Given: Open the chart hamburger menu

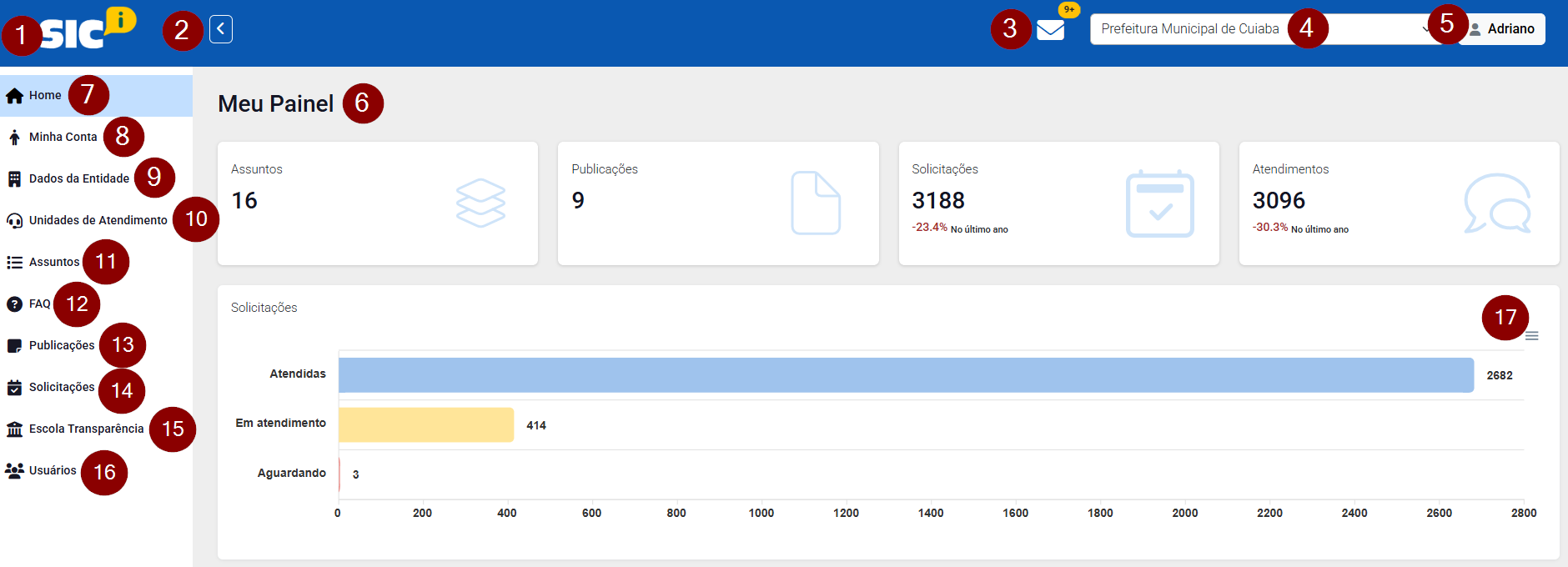Looking at the screenshot, I should coord(1531,336).
